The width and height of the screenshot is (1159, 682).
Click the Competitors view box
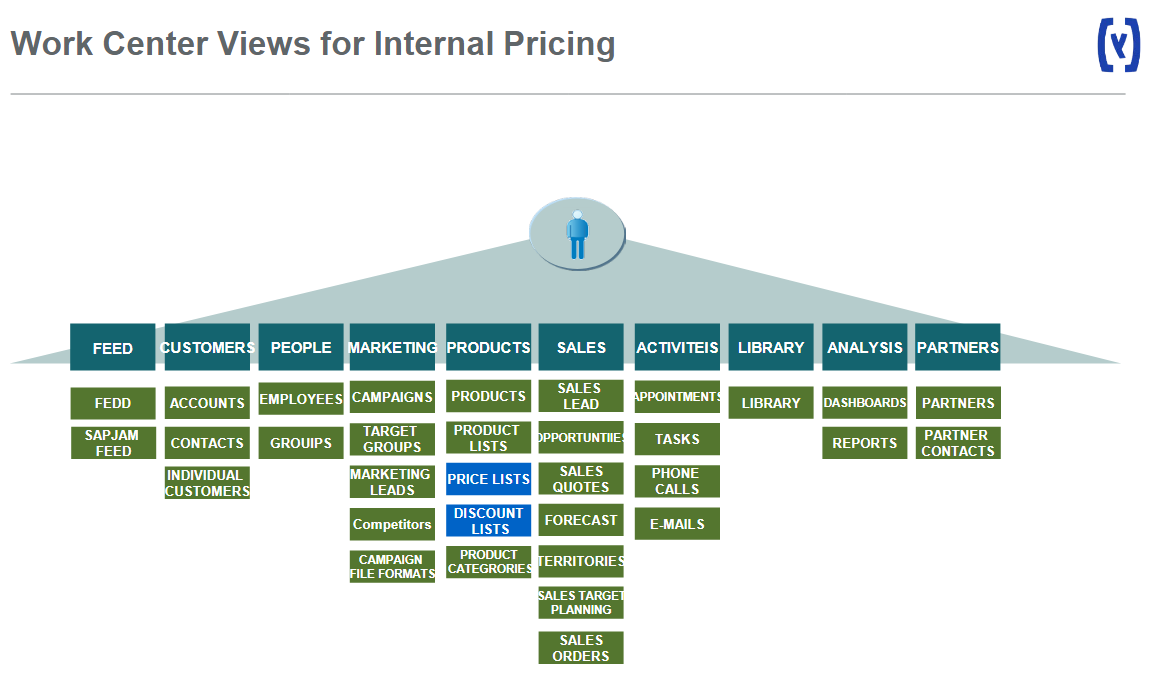coord(392,524)
